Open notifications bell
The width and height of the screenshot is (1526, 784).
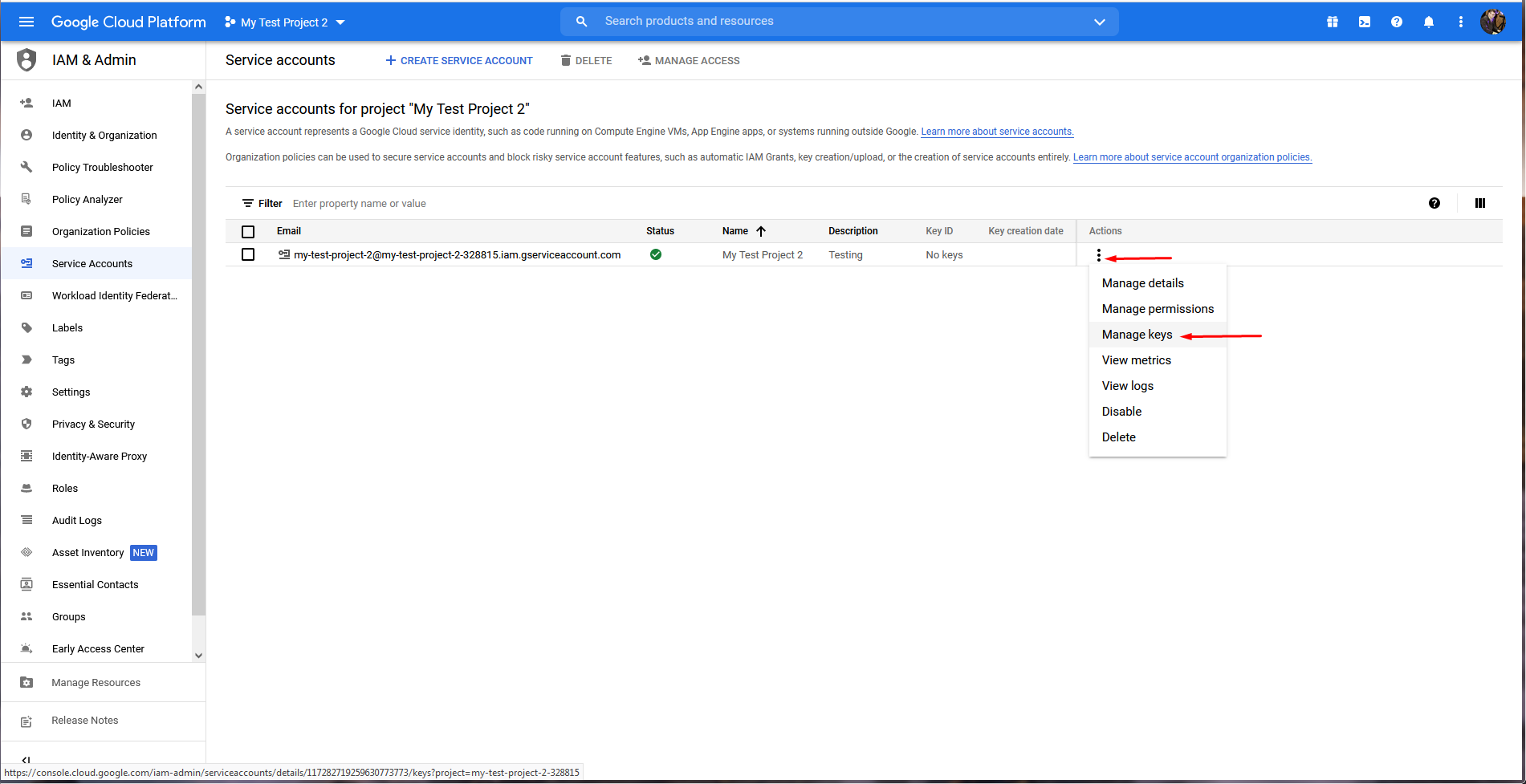pos(1429,22)
